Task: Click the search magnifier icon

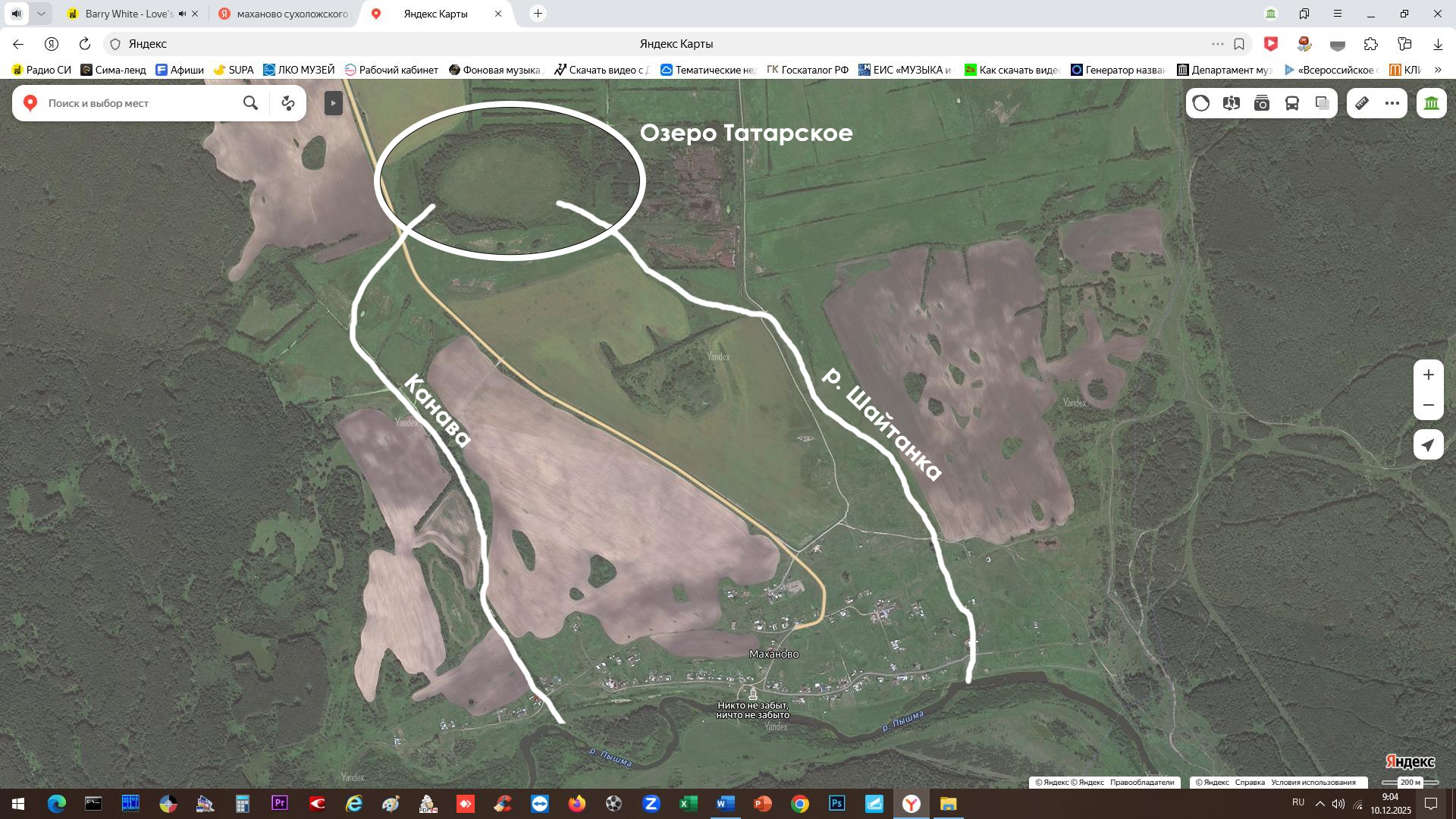Action: click(250, 103)
